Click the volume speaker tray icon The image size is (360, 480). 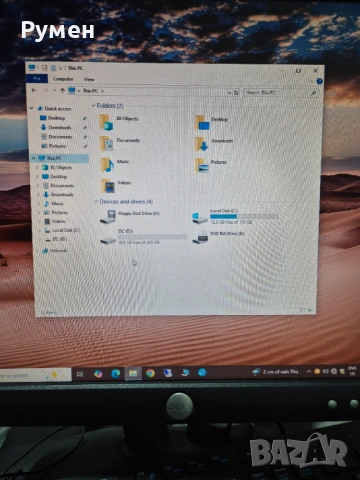tap(326, 371)
